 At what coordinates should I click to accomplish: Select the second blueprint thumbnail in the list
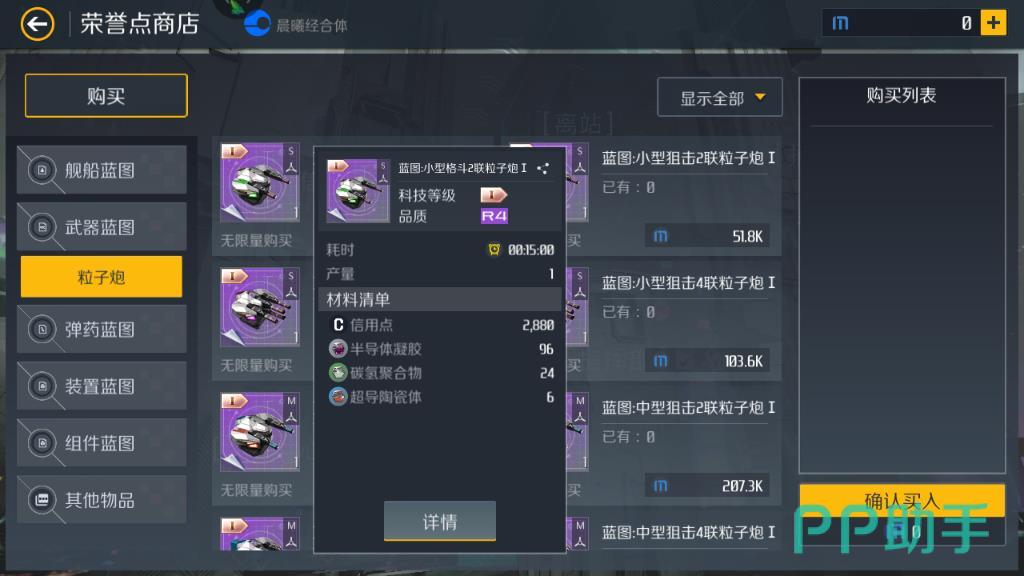pos(260,307)
